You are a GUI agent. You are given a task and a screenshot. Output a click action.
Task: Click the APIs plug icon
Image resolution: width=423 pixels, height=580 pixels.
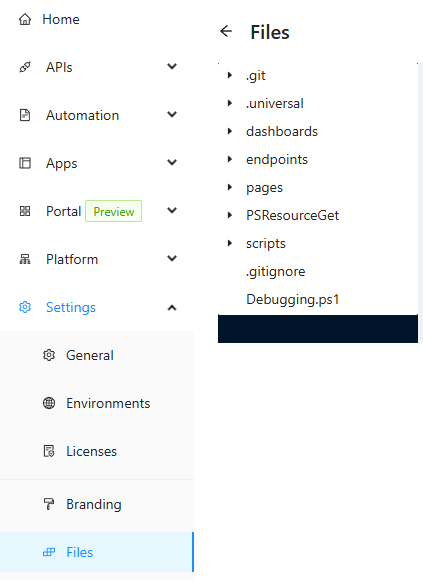(25, 67)
